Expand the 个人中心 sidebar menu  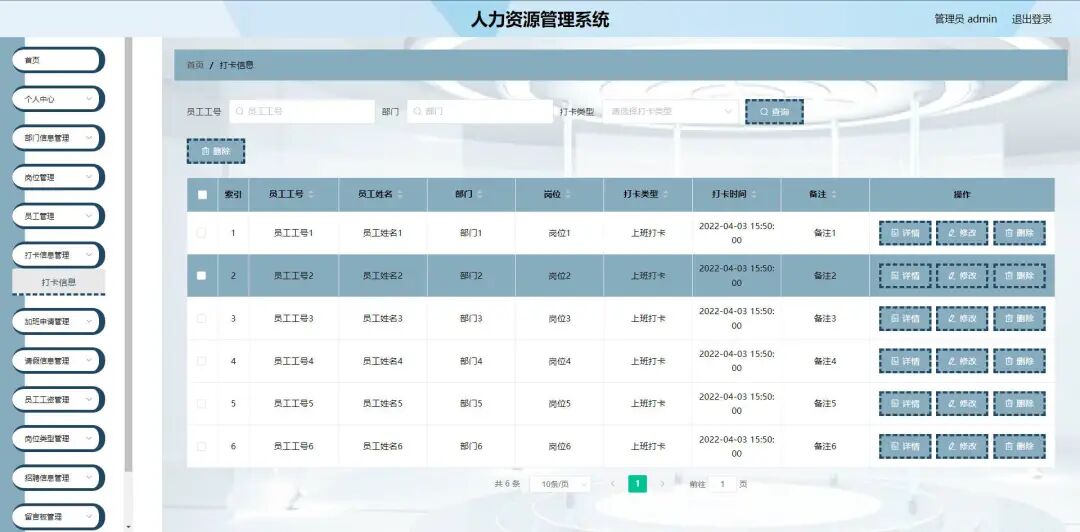pos(58,99)
